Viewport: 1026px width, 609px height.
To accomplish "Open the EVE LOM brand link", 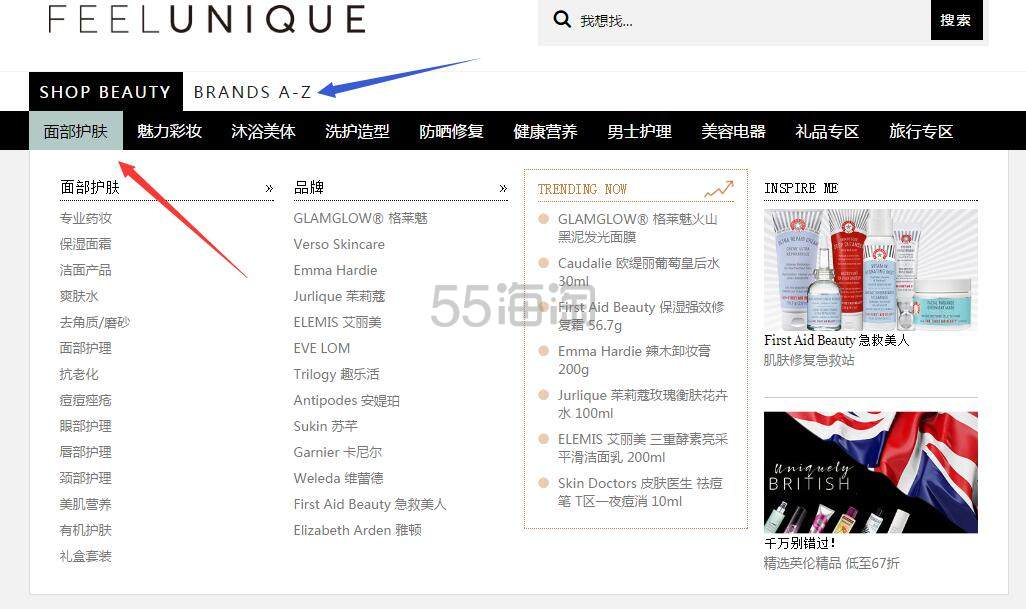I will [322, 348].
